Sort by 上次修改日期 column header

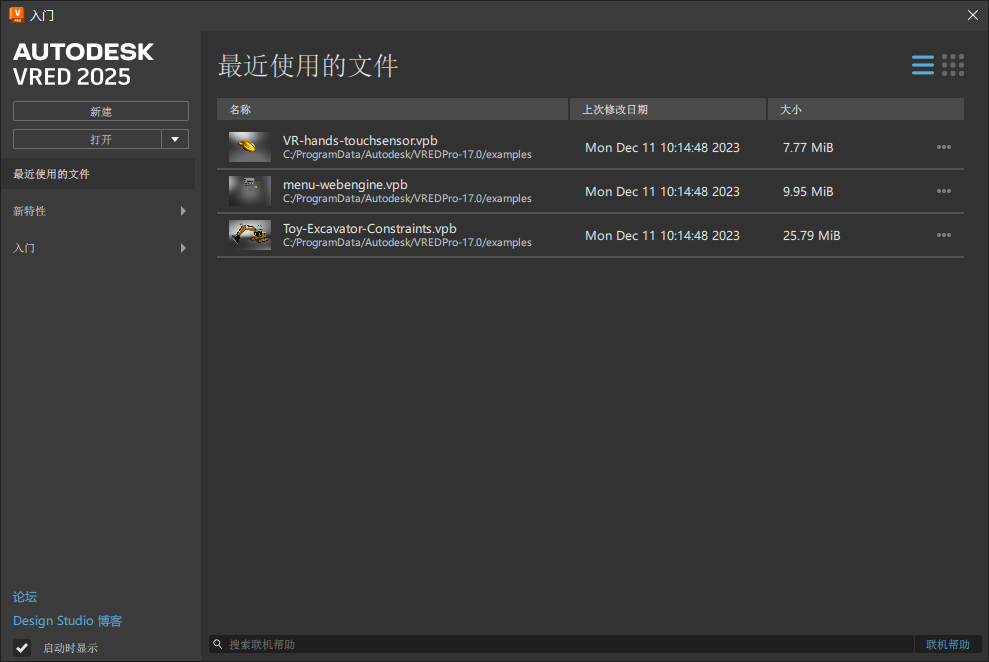pyautogui.click(x=668, y=109)
